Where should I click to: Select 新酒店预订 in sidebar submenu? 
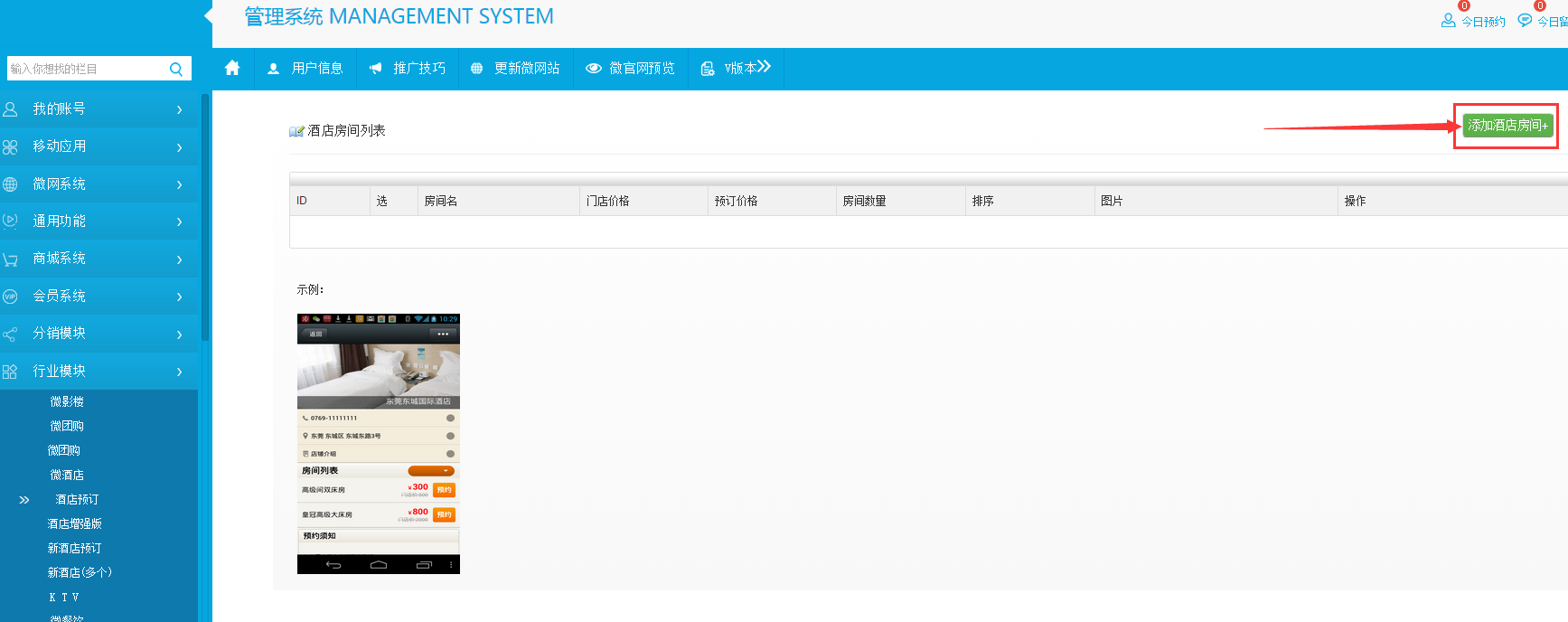click(x=74, y=548)
